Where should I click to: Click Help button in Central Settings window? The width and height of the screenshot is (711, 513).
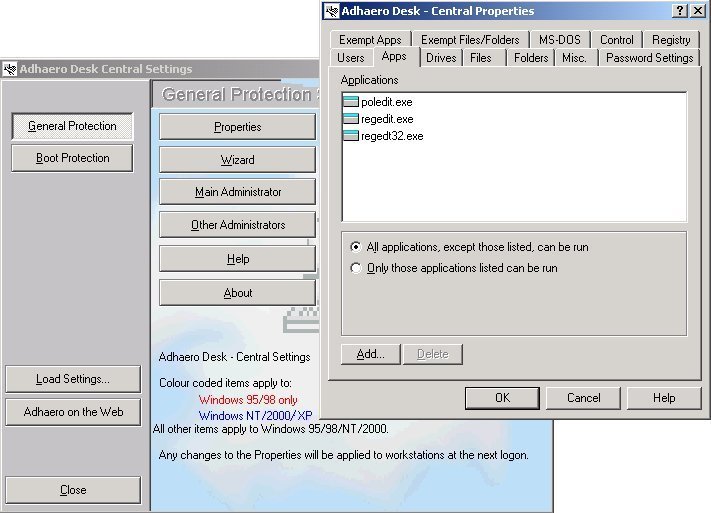tap(238, 259)
